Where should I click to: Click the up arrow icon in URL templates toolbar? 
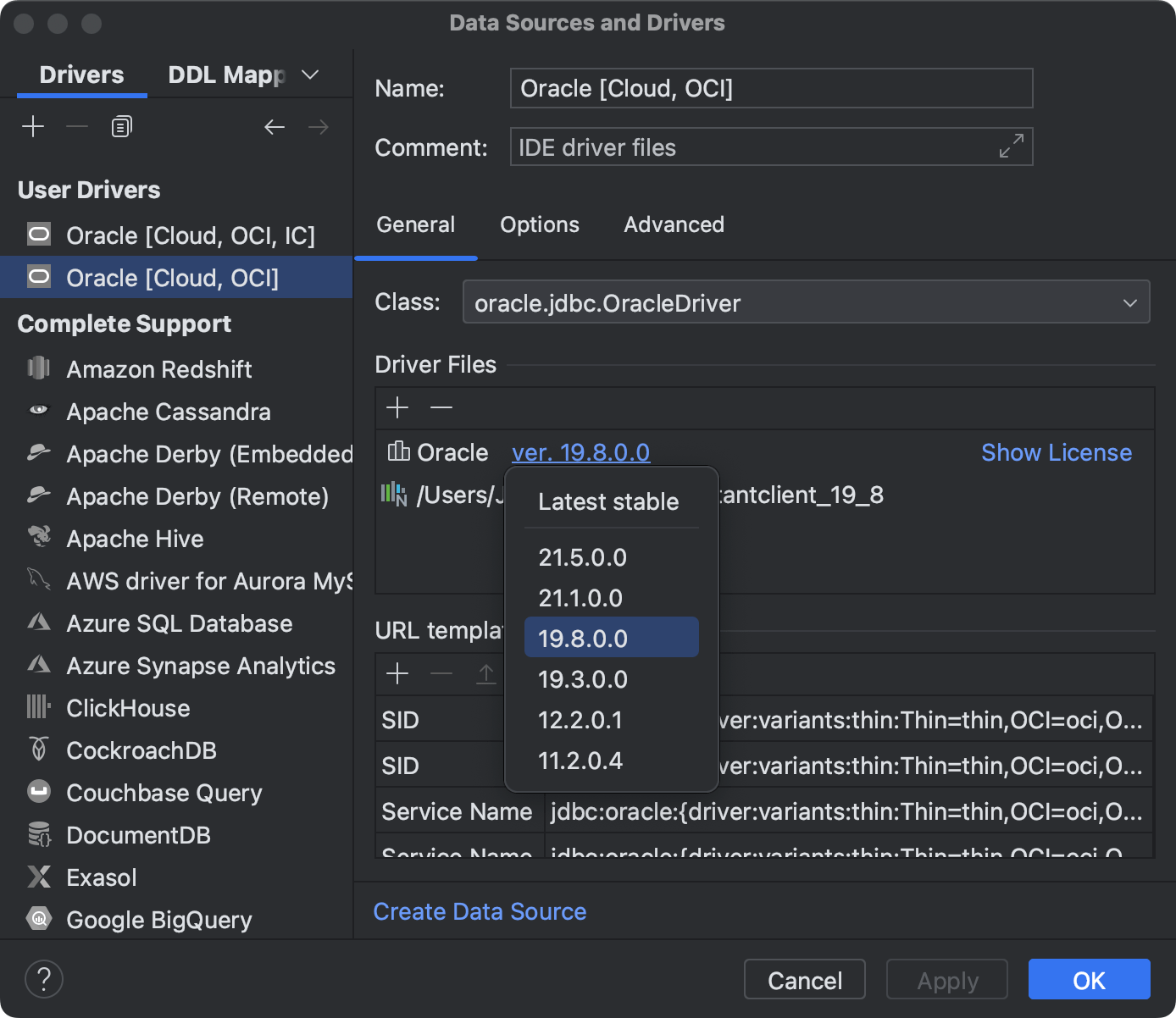(x=485, y=674)
